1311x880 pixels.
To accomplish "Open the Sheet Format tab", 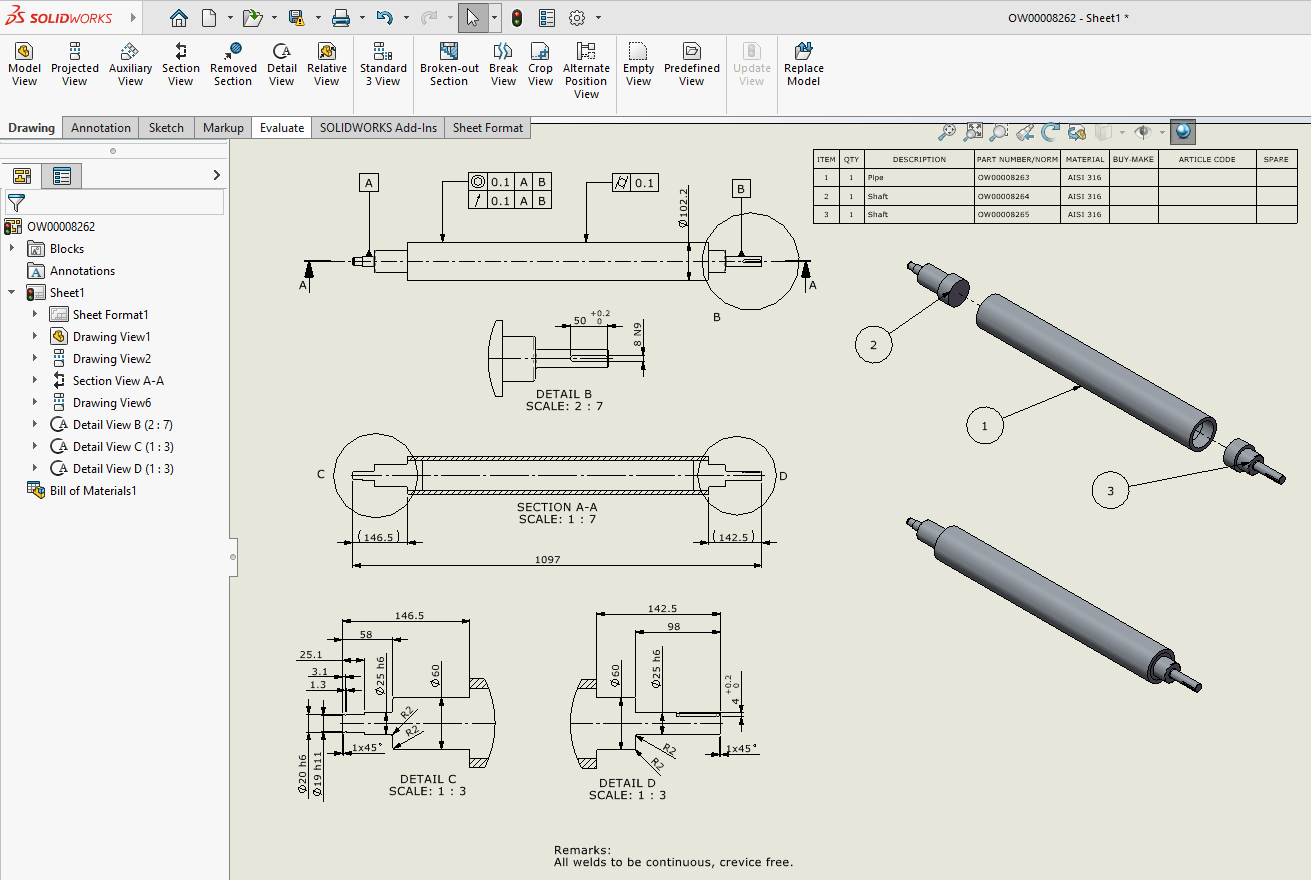I will click(487, 128).
